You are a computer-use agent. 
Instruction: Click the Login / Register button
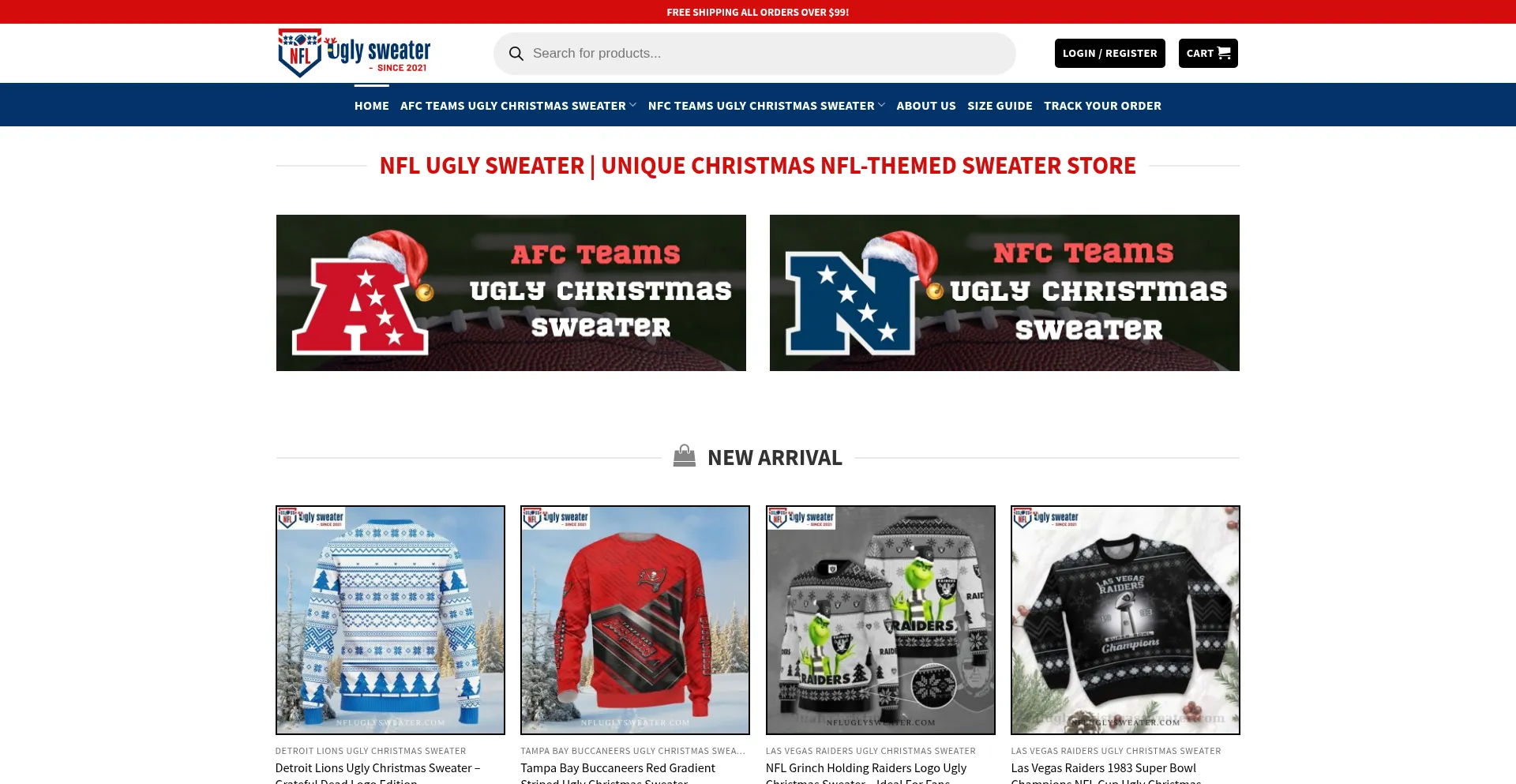coord(1110,53)
